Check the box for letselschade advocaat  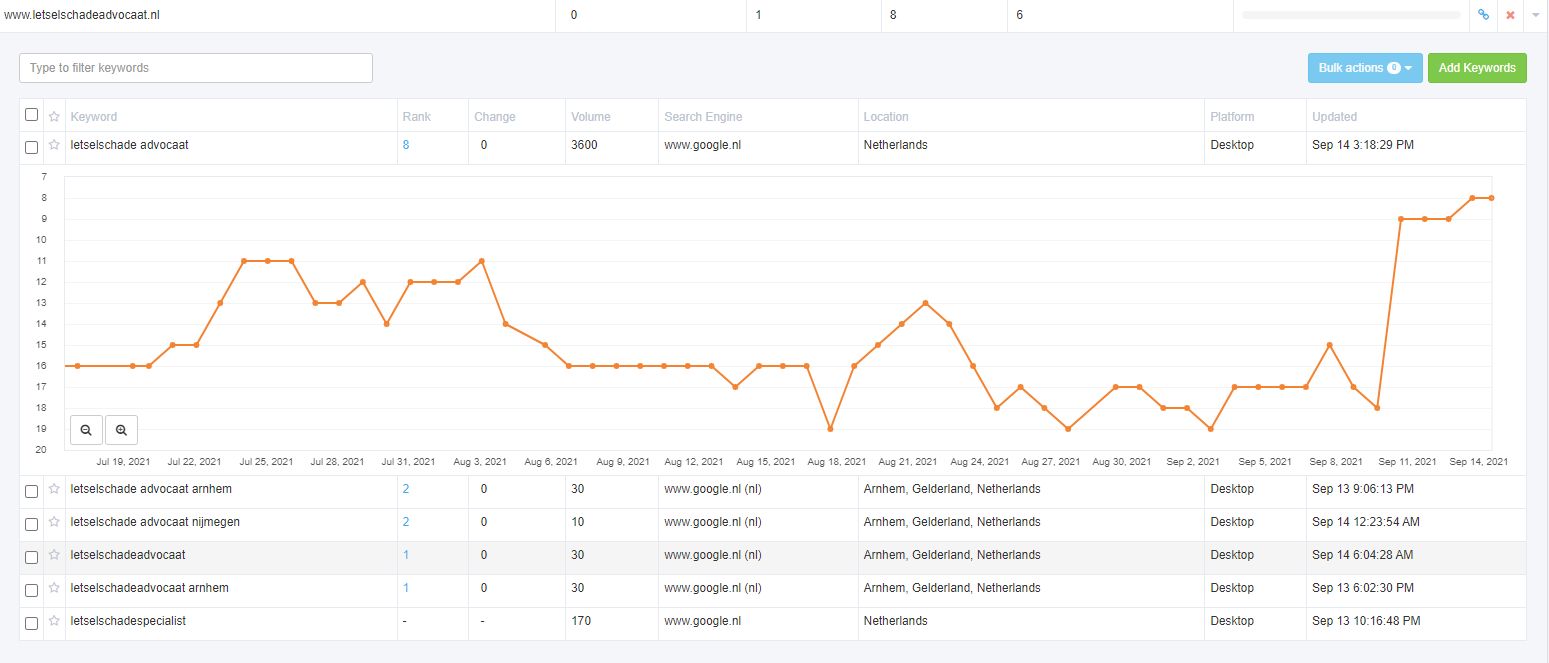31,147
